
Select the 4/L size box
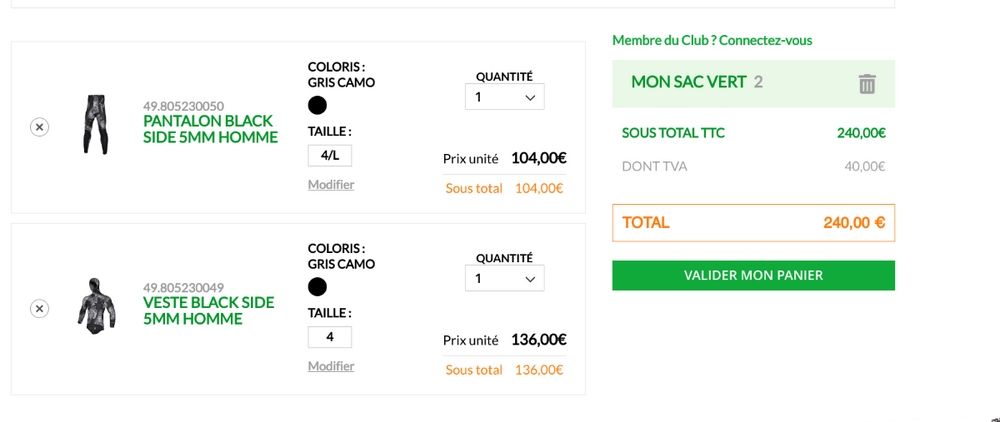pyautogui.click(x=330, y=156)
